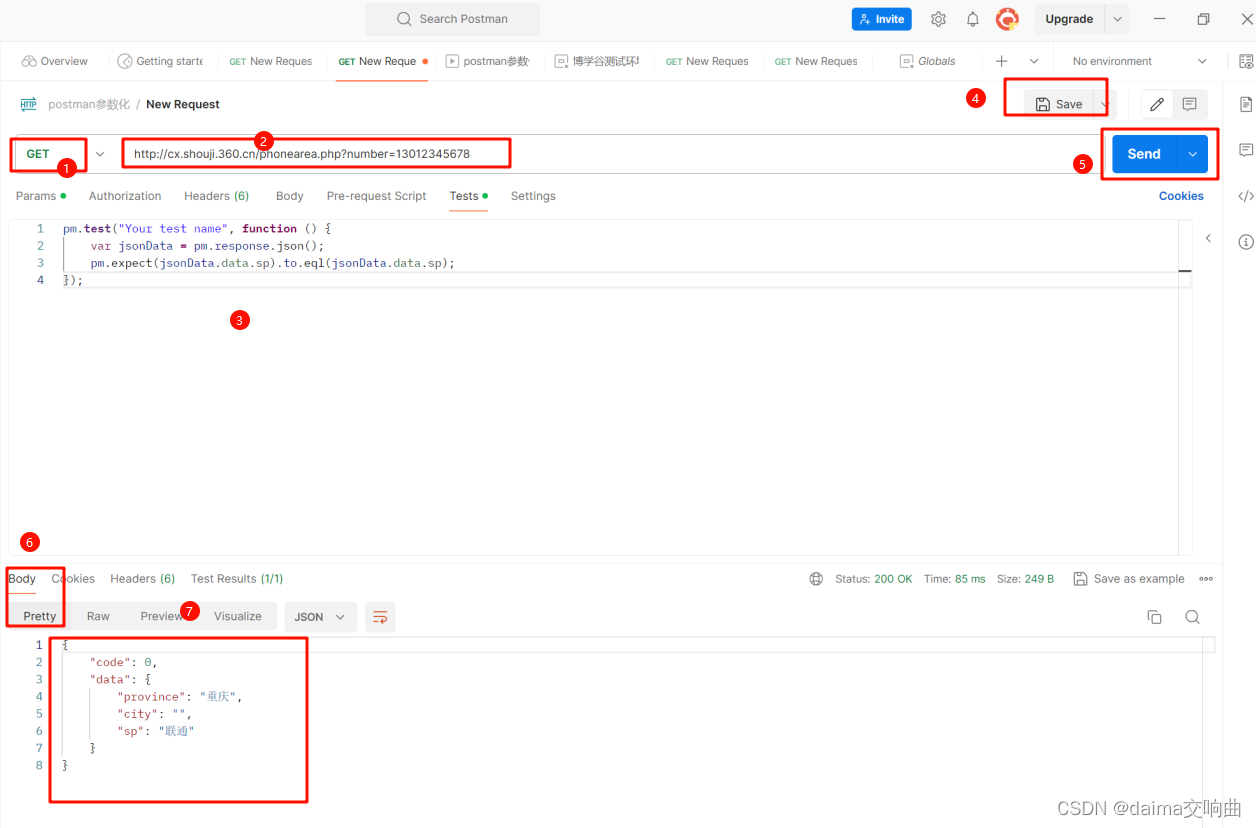The width and height of the screenshot is (1256, 828).
Task: Open the comments mode icon
Action: (1189, 104)
